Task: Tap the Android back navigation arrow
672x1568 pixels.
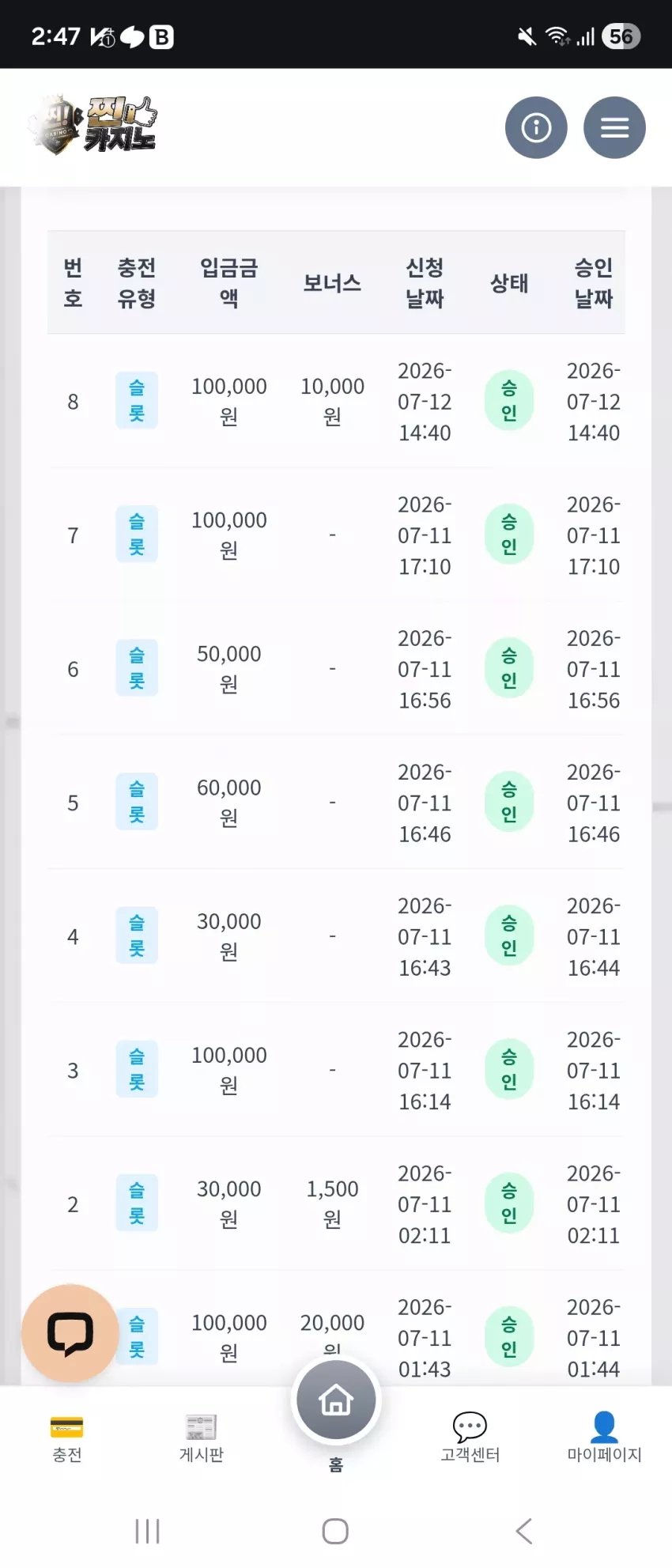Action: (524, 1531)
